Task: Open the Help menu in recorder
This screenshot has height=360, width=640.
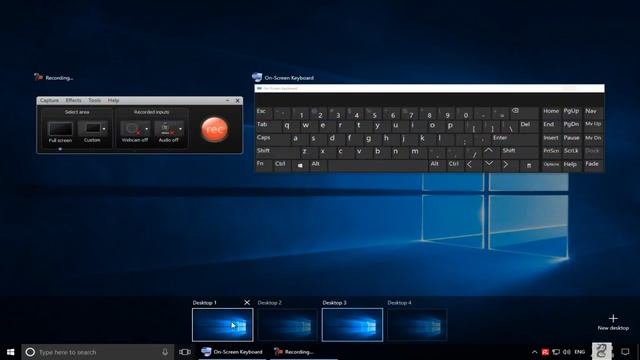Action: pyautogui.click(x=113, y=100)
